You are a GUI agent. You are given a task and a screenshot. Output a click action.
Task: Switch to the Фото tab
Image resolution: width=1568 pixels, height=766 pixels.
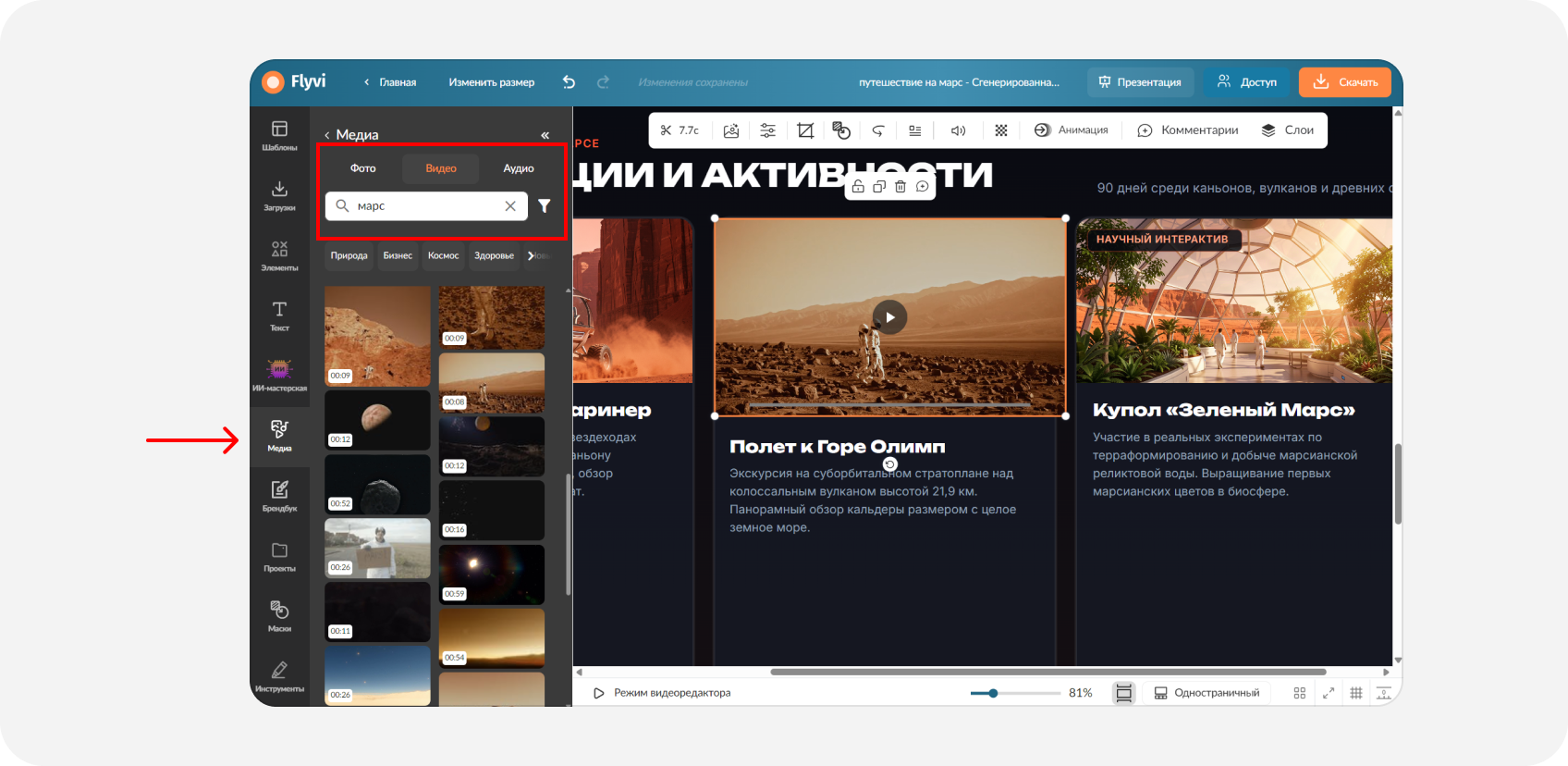(x=363, y=168)
